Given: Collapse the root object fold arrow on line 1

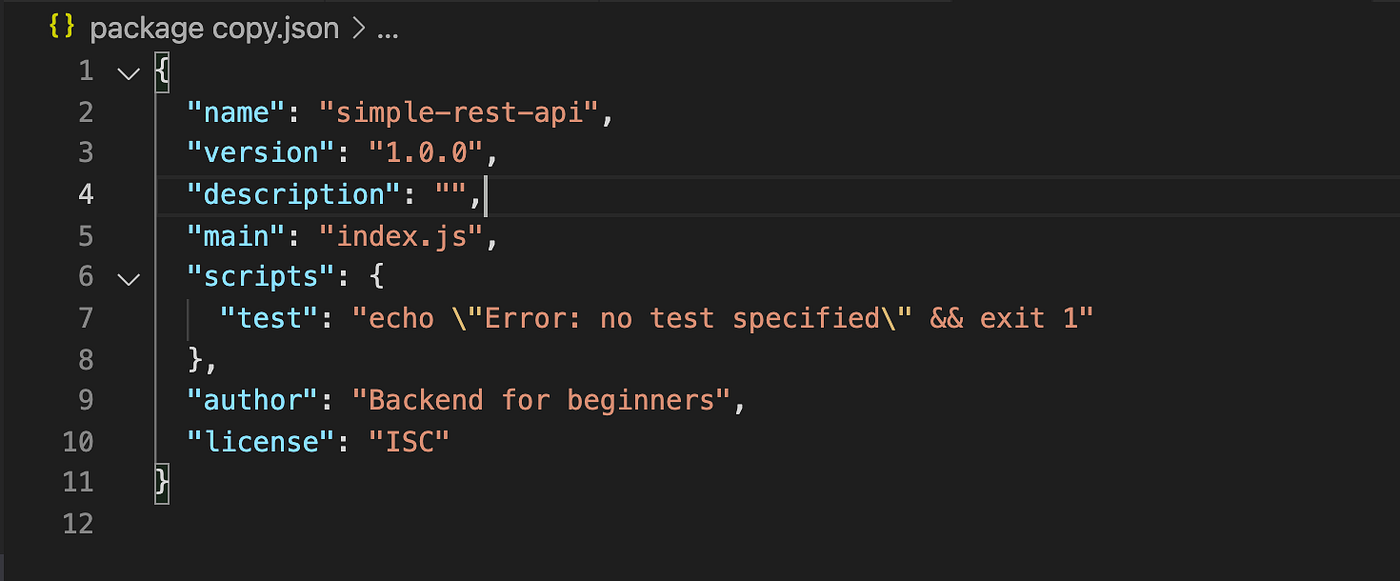Looking at the screenshot, I should [128, 72].
